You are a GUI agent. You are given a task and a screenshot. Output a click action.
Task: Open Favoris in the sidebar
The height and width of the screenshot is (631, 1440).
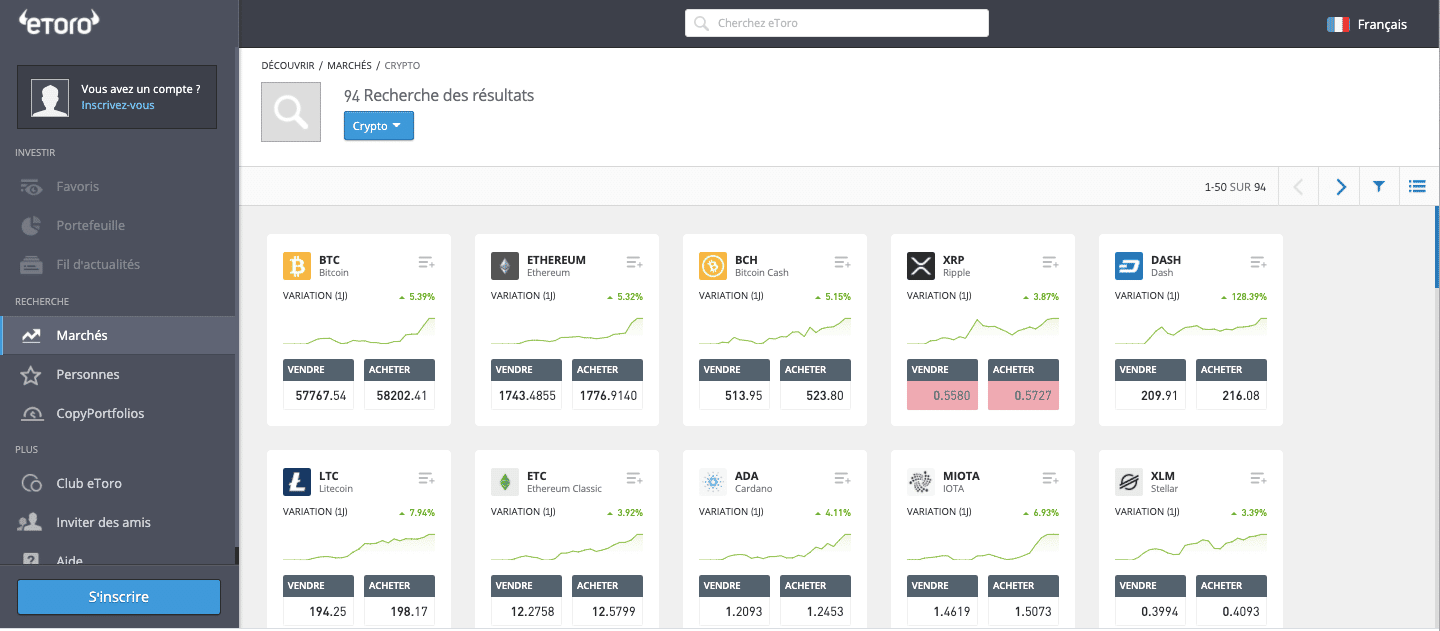tap(118, 187)
